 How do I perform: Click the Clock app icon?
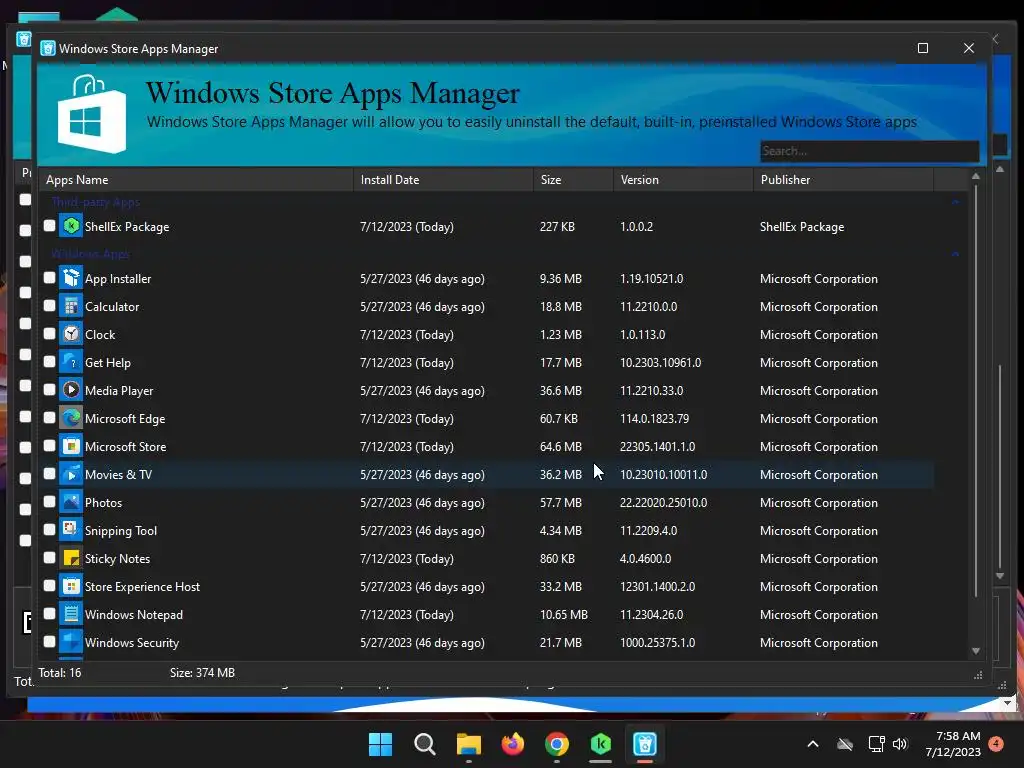click(x=71, y=334)
